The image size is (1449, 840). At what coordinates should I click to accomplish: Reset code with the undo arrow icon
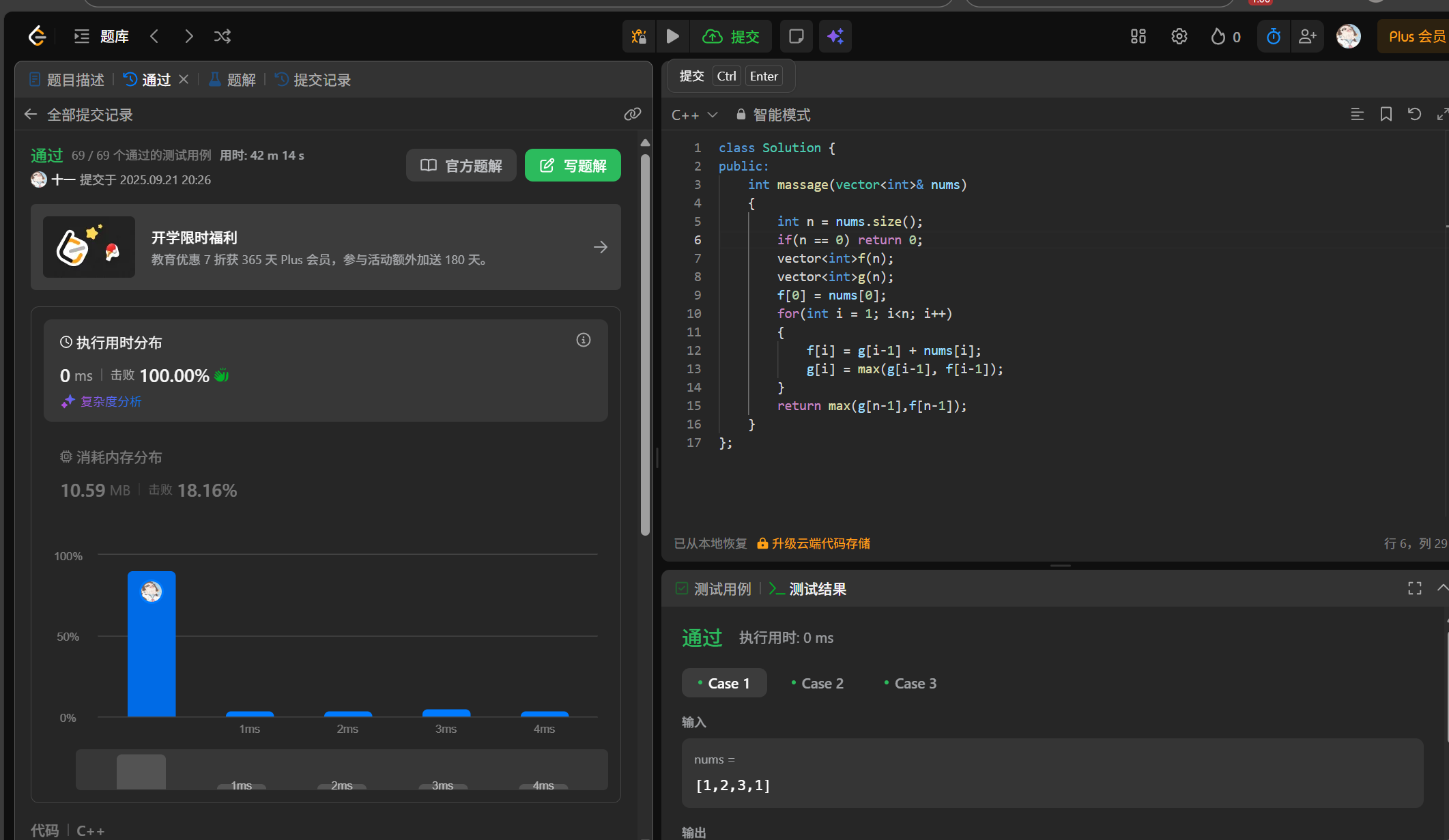(x=1414, y=114)
